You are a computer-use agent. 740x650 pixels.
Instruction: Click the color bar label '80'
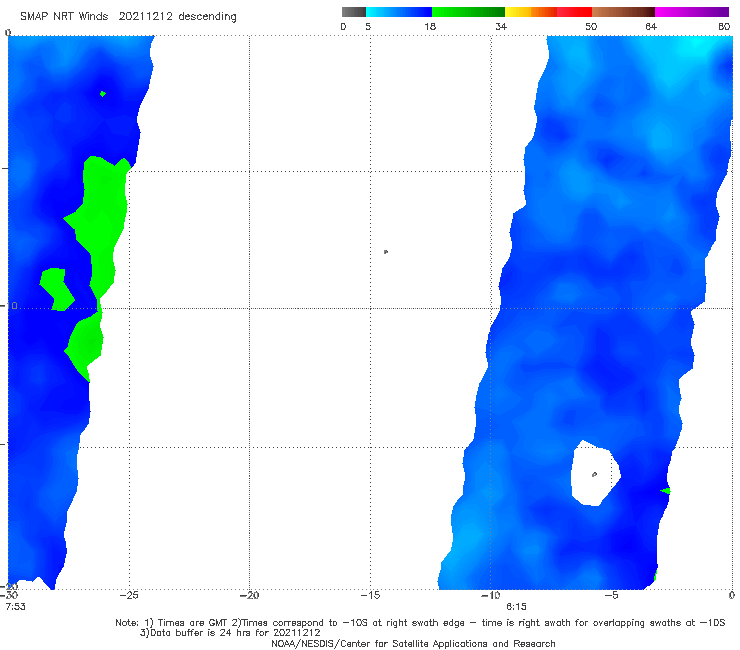click(x=724, y=27)
